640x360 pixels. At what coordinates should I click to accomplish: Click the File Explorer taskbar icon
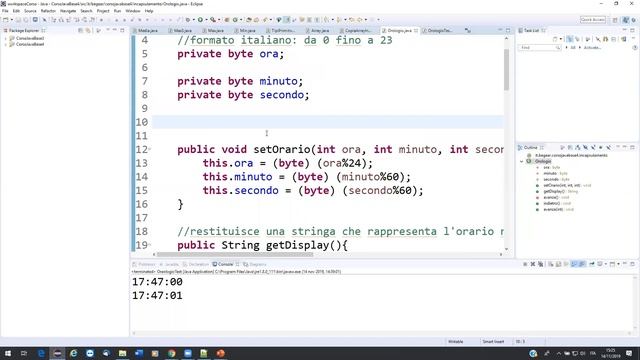click(122, 353)
